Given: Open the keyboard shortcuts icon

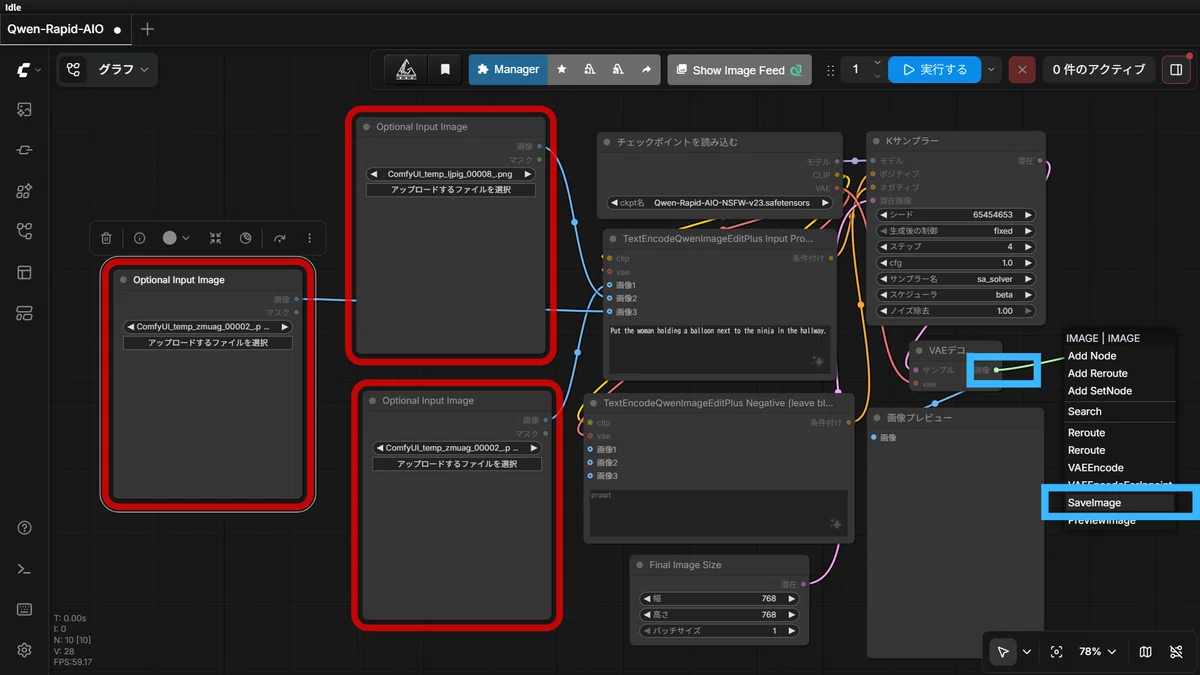Looking at the screenshot, I should pos(25,609).
